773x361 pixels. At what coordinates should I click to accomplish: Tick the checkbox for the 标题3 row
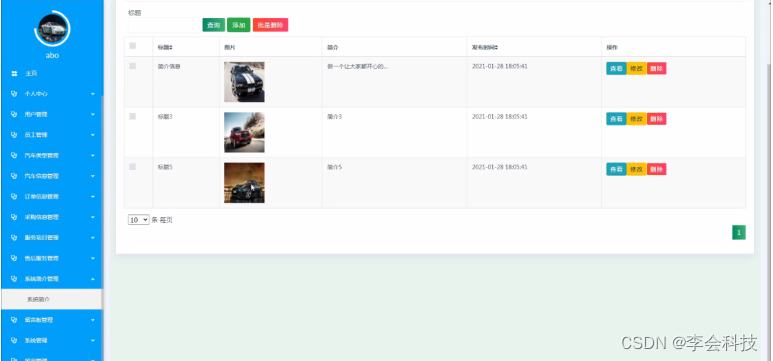pyautogui.click(x=132, y=116)
